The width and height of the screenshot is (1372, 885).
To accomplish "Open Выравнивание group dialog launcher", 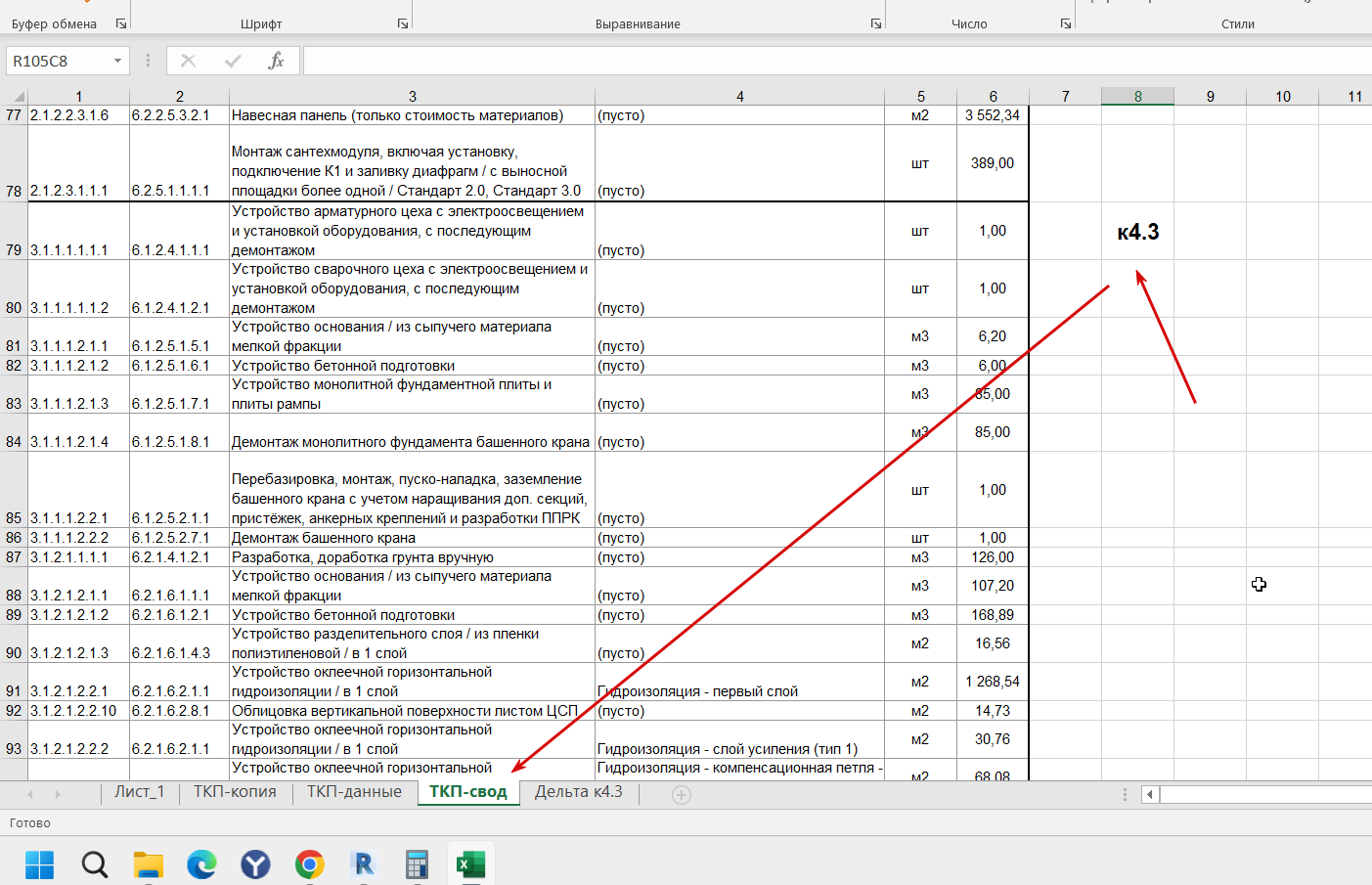I will click(x=876, y=23).
